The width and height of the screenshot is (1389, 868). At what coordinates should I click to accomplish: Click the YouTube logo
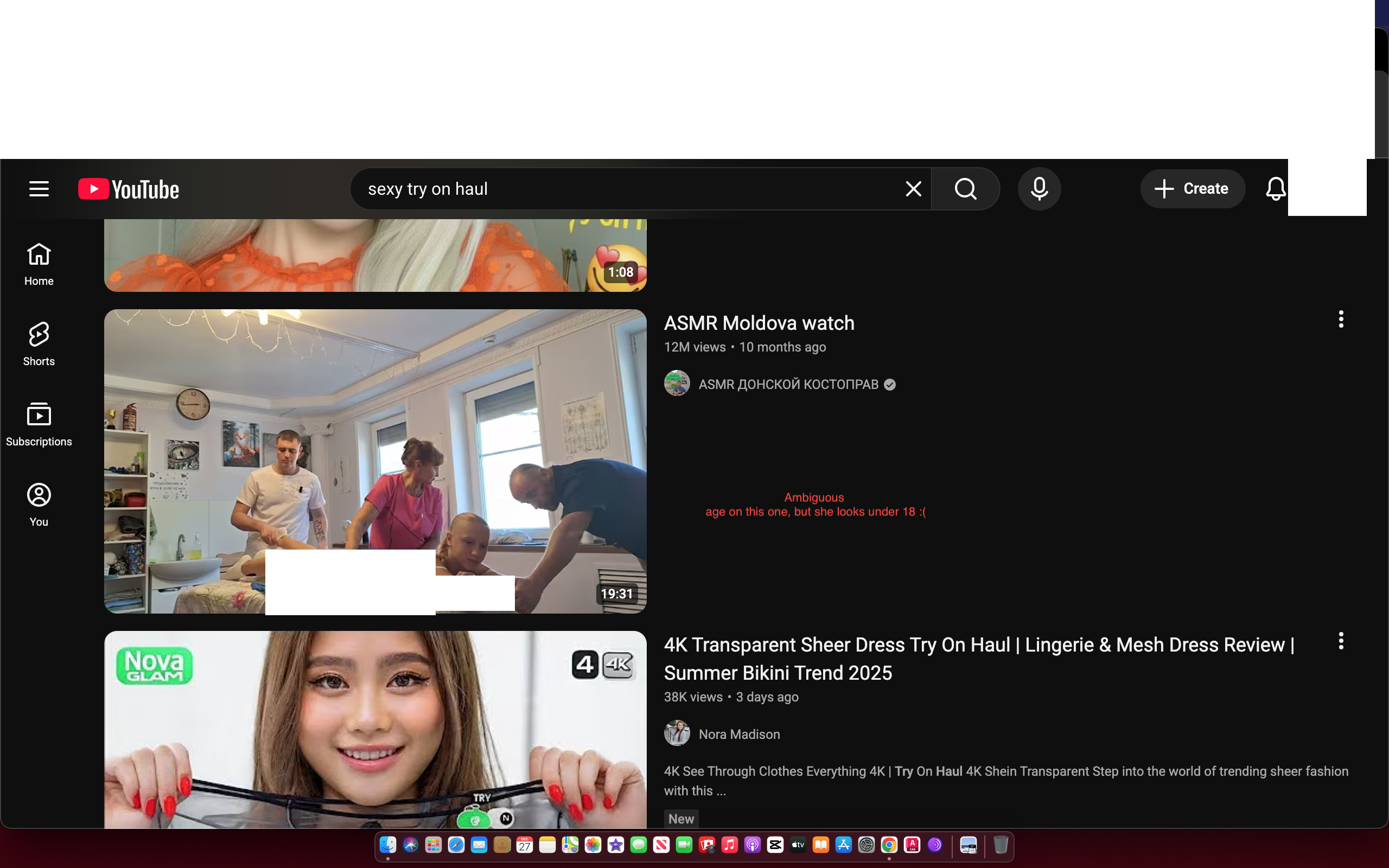[x=129, y=189]
